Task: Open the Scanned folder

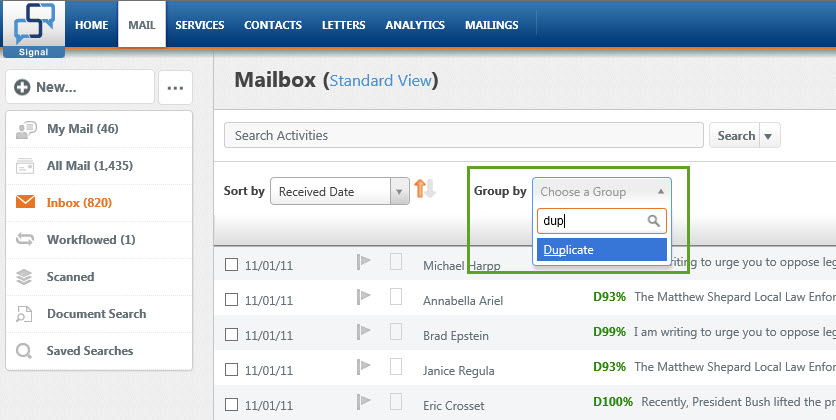Action: 99,277
